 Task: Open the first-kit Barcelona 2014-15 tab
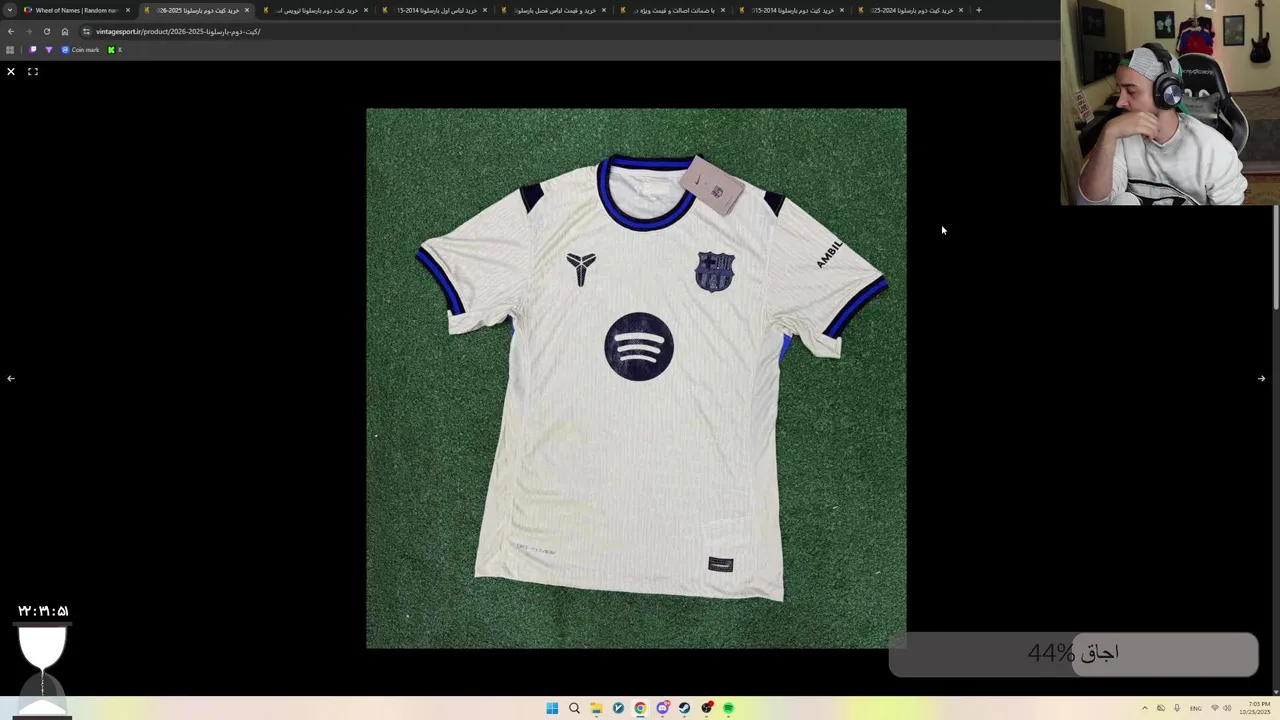point(435,10)
